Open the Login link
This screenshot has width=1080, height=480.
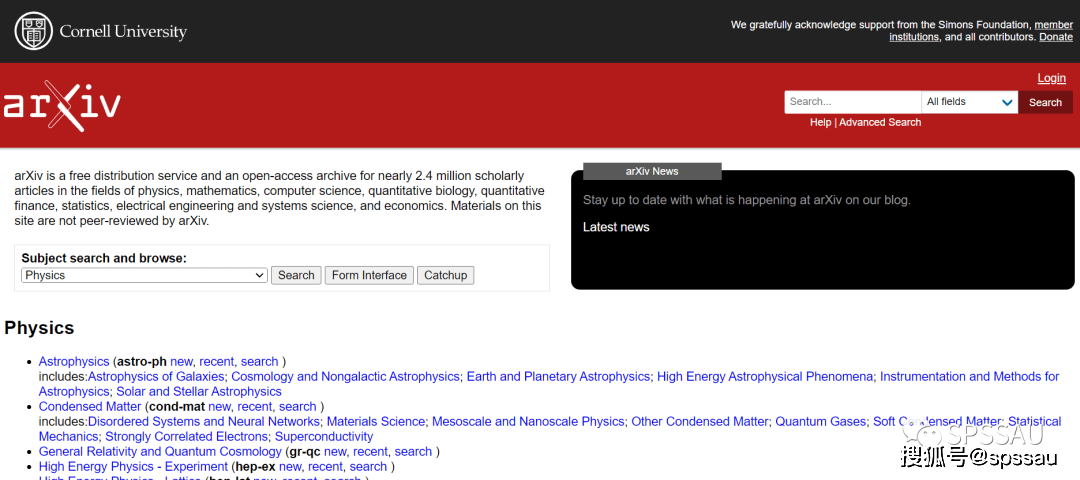tap(1051, 78)
